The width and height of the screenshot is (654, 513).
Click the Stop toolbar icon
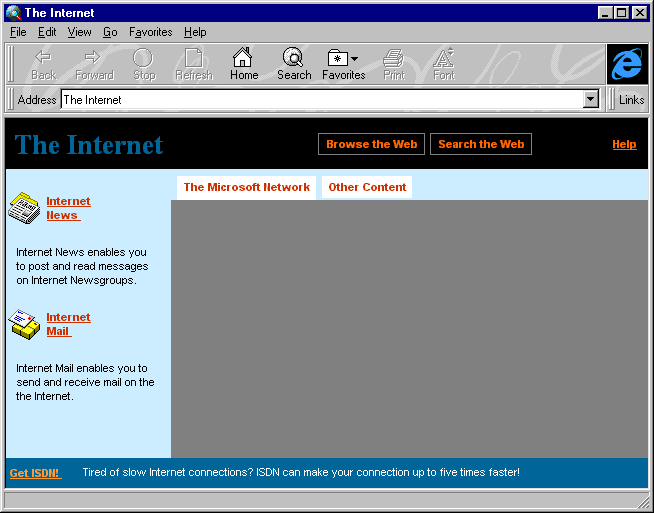[x=143, y=58]
